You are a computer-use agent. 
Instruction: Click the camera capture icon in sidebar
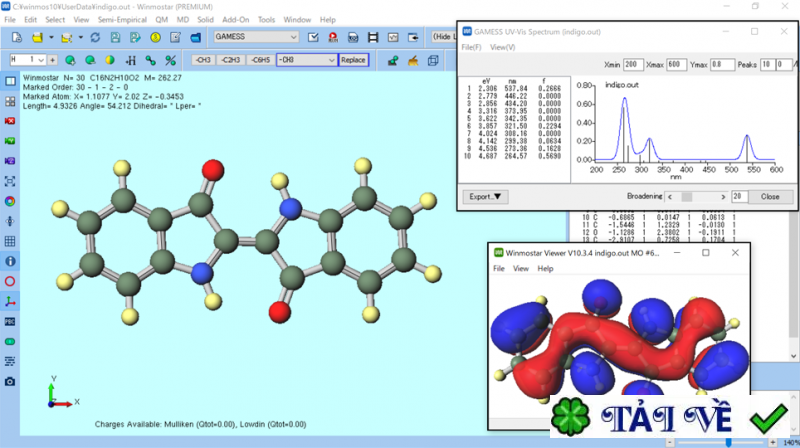tap(9, 382)
